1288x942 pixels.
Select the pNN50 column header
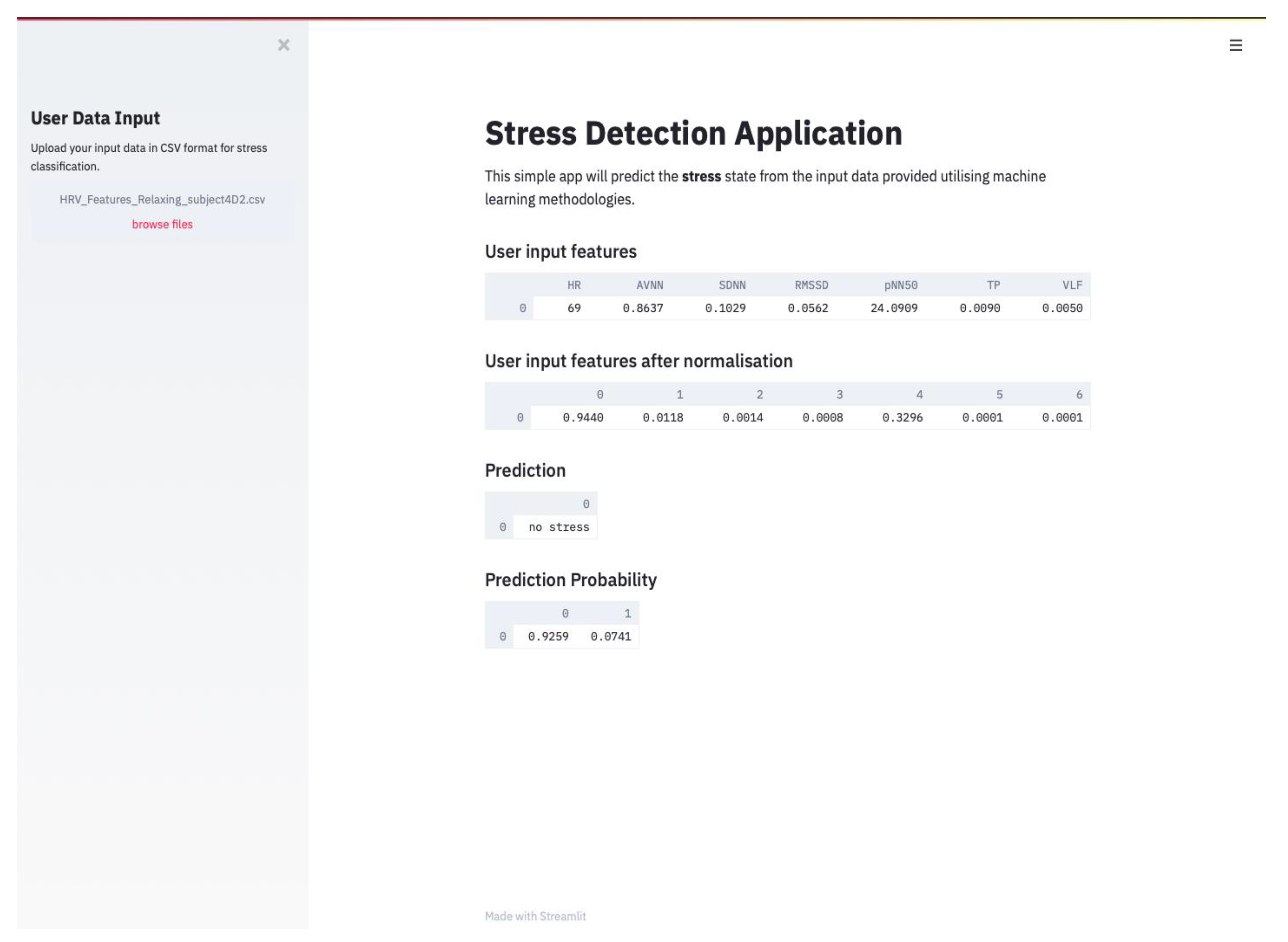point(900,285)
